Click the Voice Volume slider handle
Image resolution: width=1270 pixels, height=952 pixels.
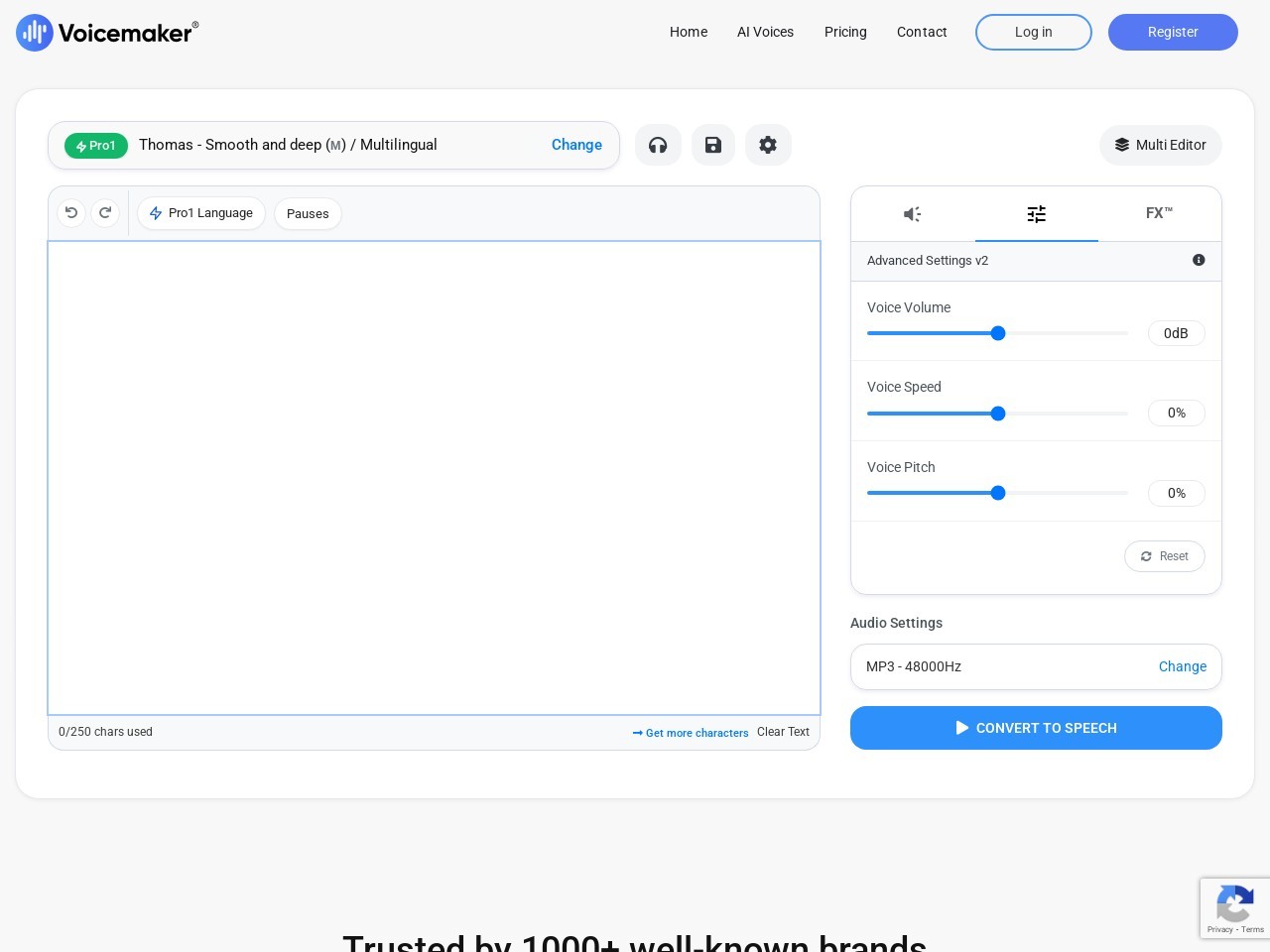coord(998,333)
